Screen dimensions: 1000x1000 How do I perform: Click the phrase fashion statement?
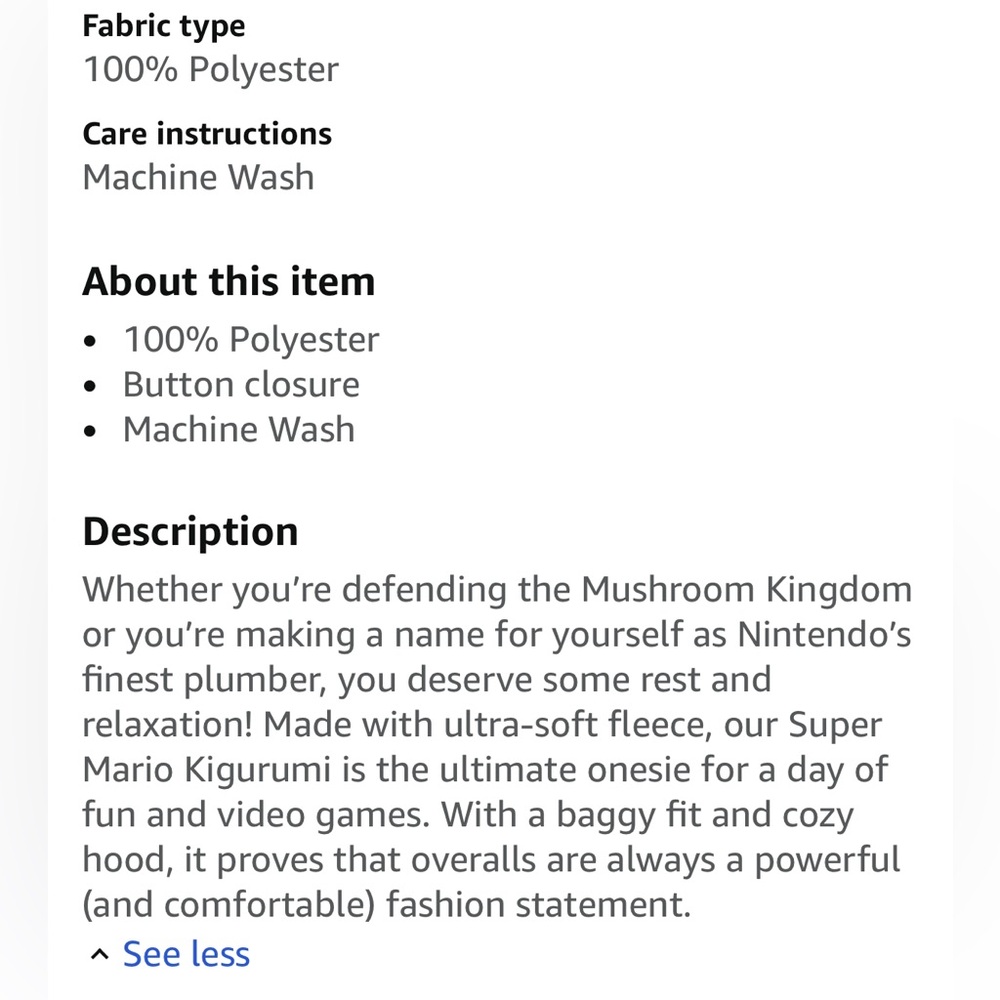click(538, 905)
